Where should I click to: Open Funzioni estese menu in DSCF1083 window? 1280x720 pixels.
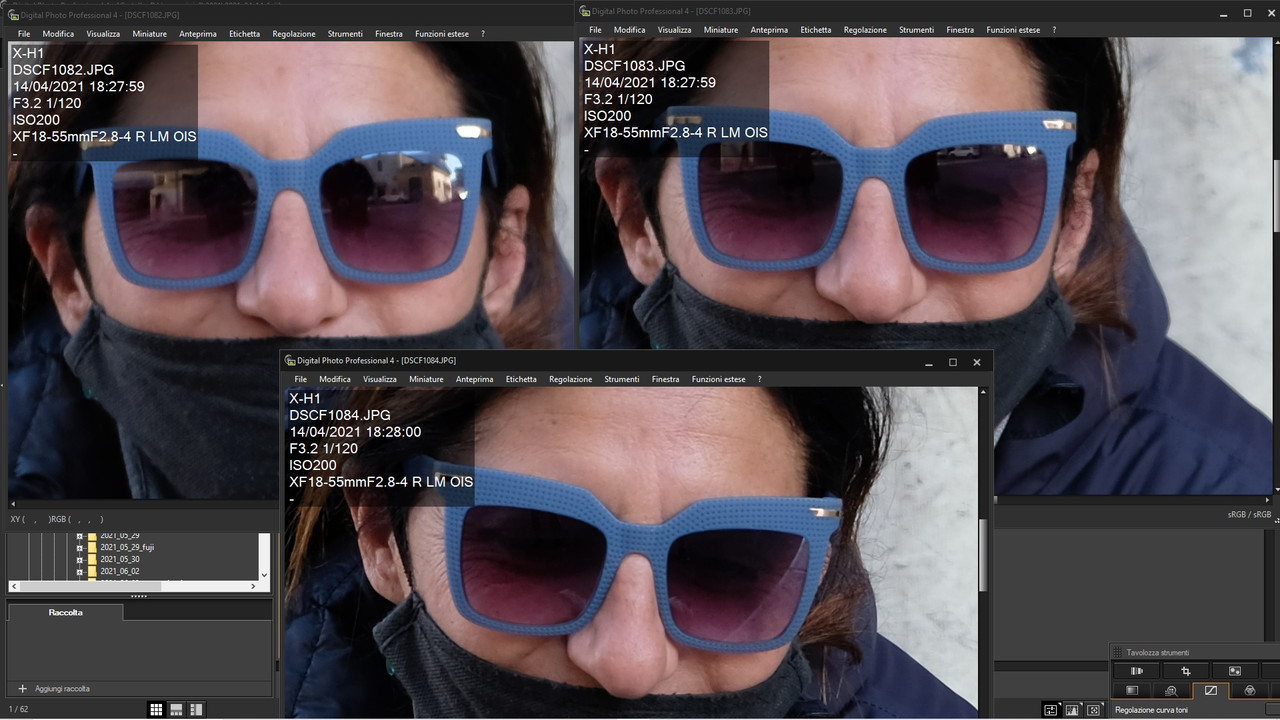1014,30
